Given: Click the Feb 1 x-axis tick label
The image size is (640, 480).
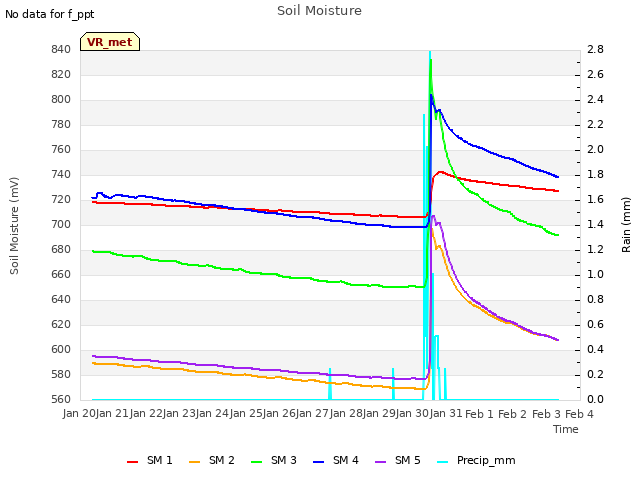Looking at the screenshot, I should point(479,414).
